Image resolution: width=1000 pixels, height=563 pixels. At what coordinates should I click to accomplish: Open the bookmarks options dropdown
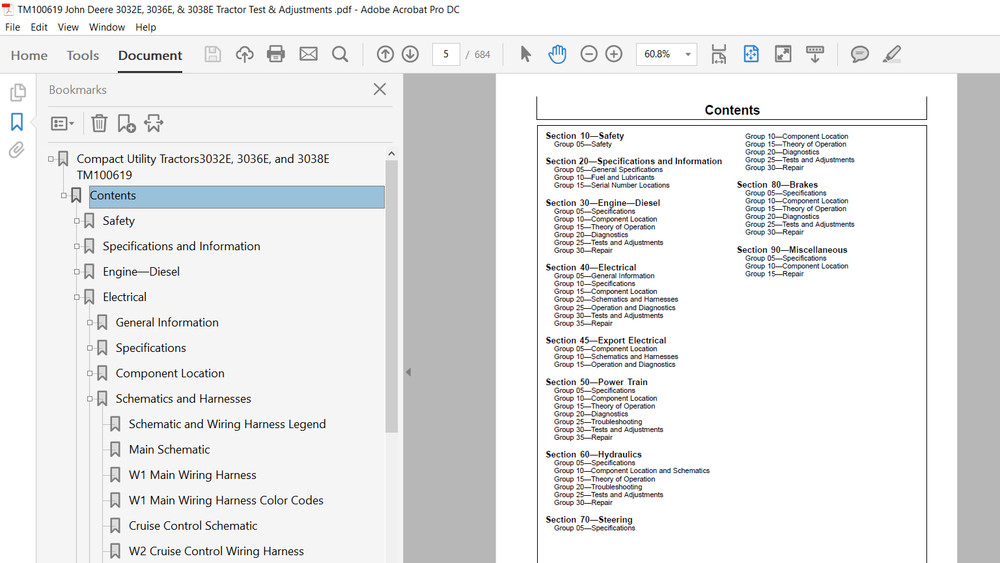[x=62, y=123]
